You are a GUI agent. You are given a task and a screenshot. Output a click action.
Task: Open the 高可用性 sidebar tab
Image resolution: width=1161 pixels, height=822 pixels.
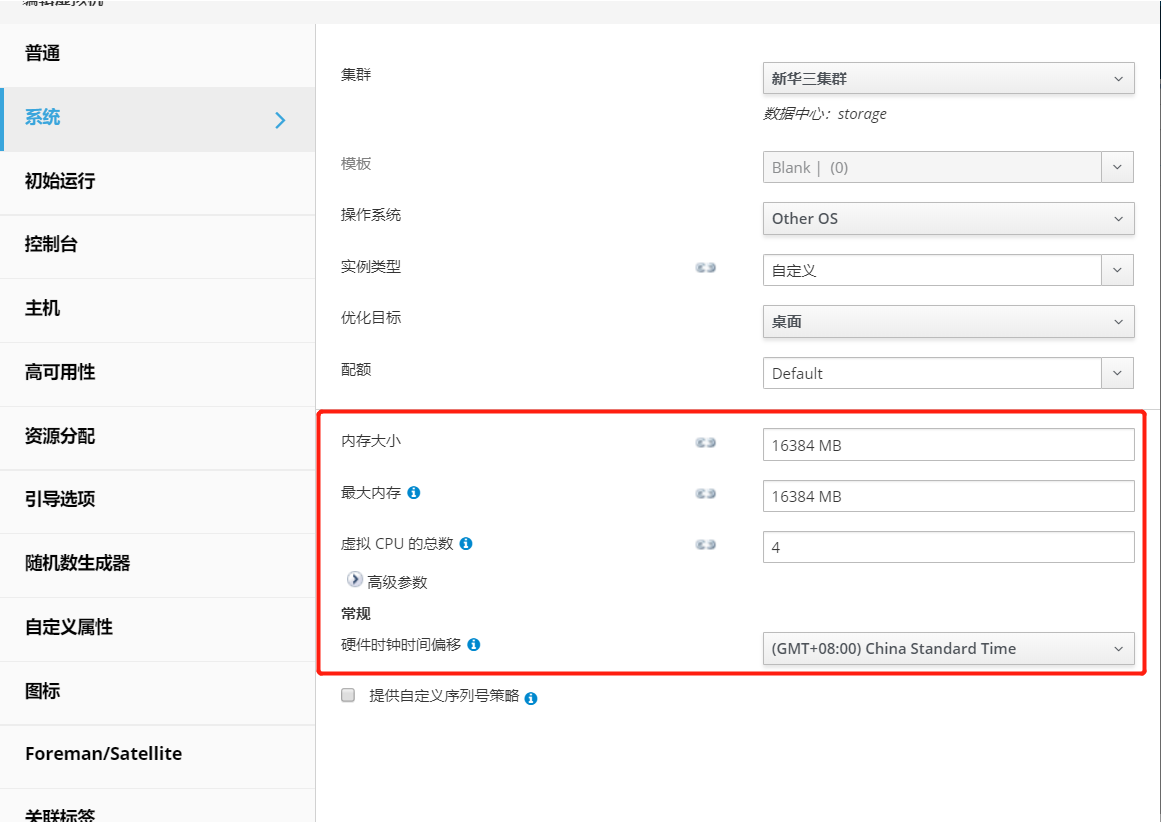60,372
